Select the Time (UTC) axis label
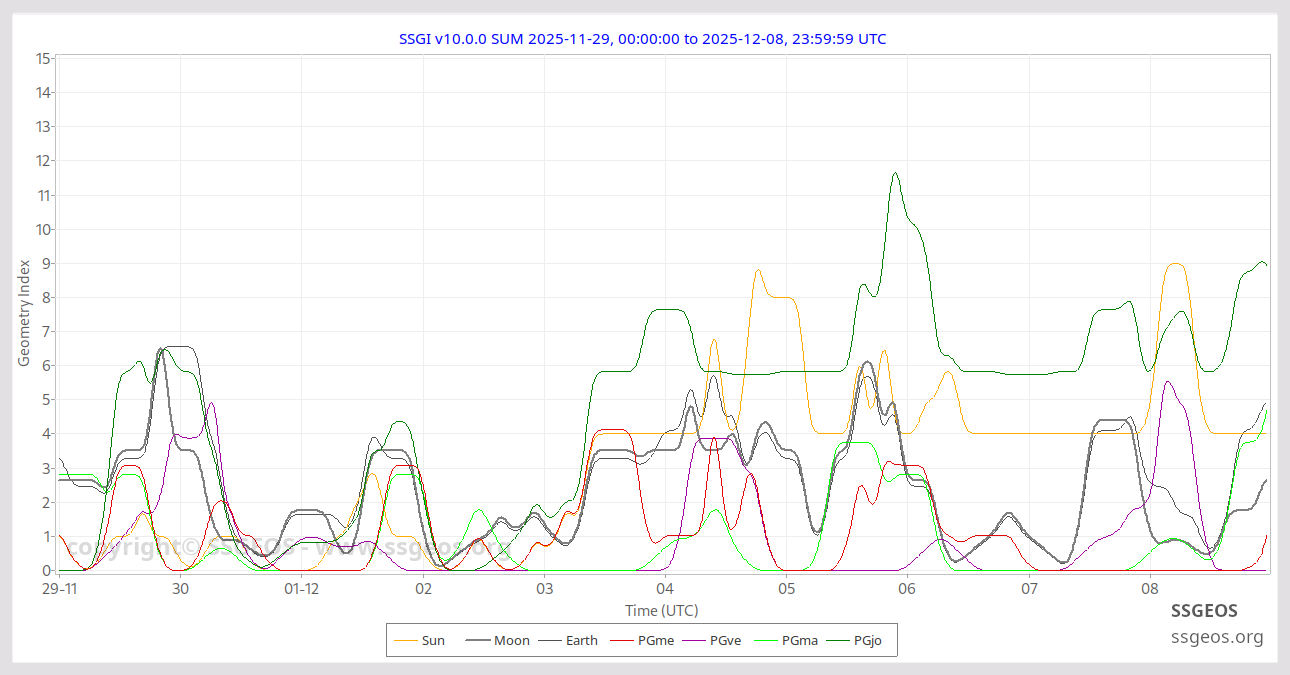Image resolution: width=1290 pixels, height=675 pixels. coord(659,610)
